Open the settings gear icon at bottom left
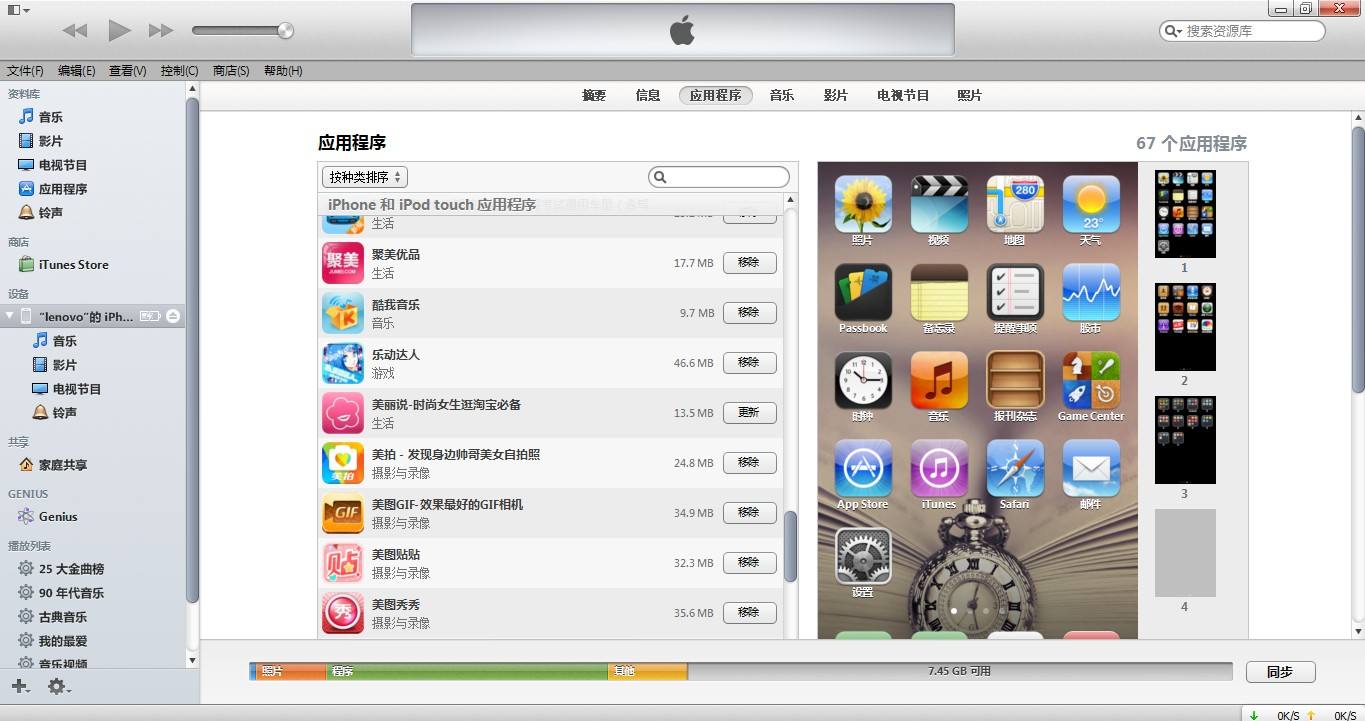 (57, 687)
